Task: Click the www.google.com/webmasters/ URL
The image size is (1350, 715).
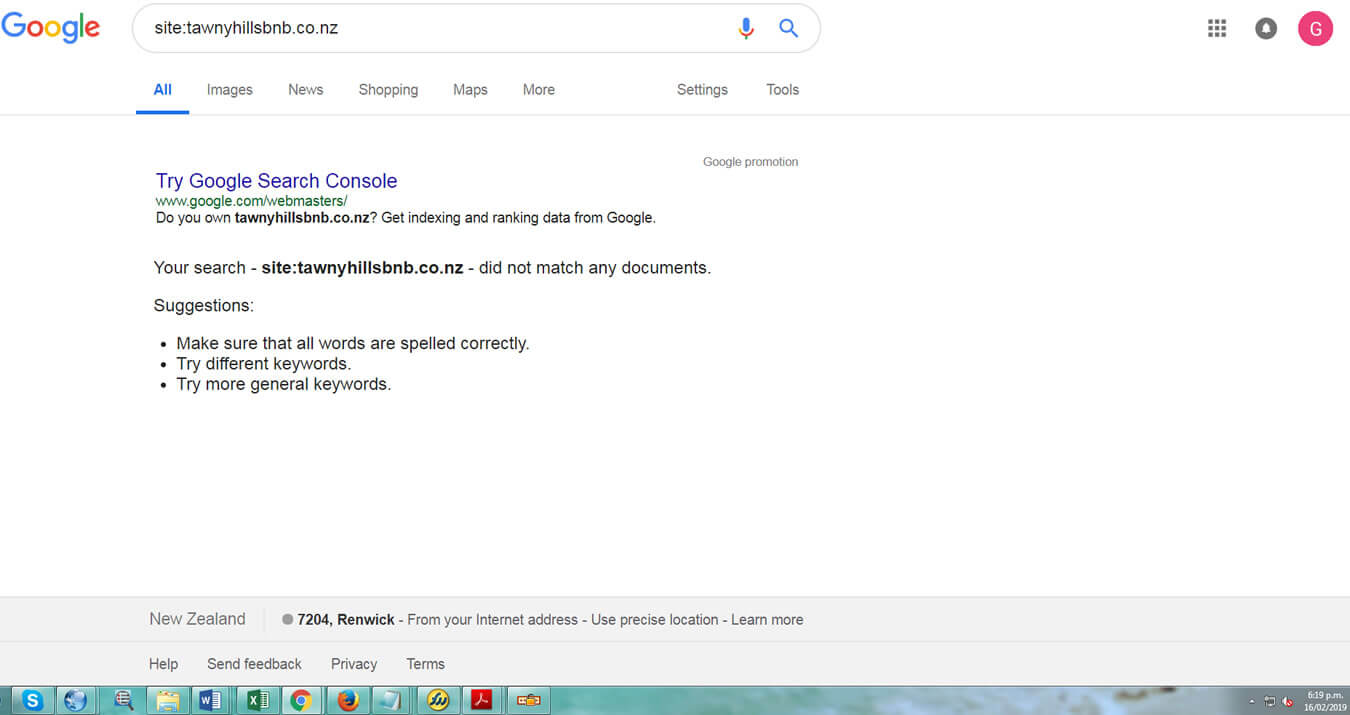Action: tap(252, 201)
